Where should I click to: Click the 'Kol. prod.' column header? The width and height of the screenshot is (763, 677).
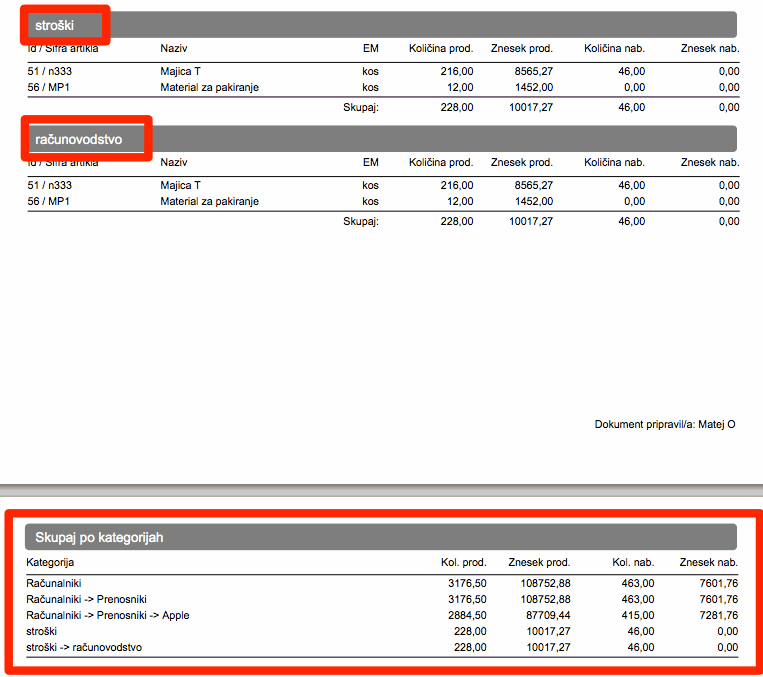(x=464, y=562)
